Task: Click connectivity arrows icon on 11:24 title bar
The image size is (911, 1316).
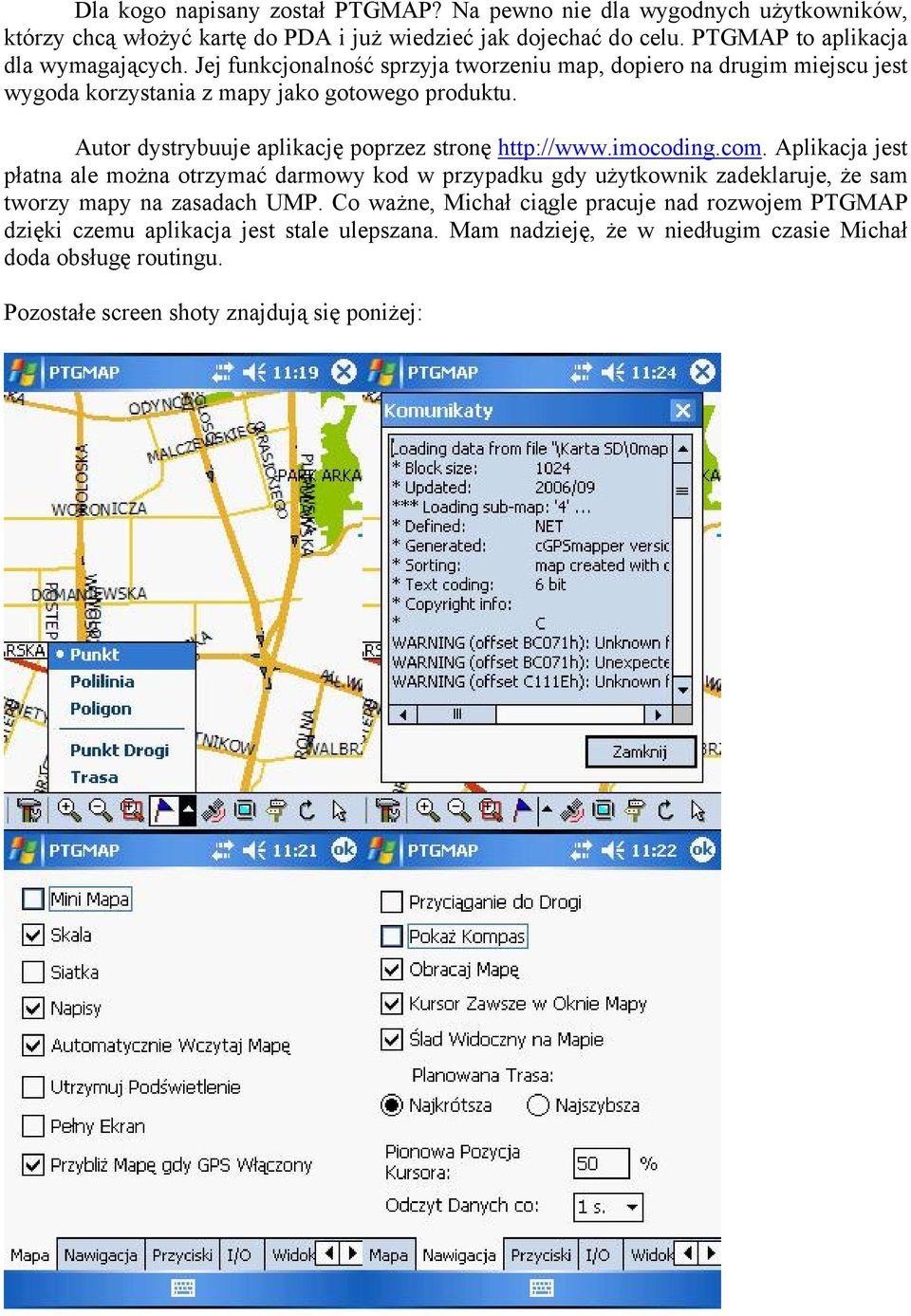Action: [x=581, y=372]
